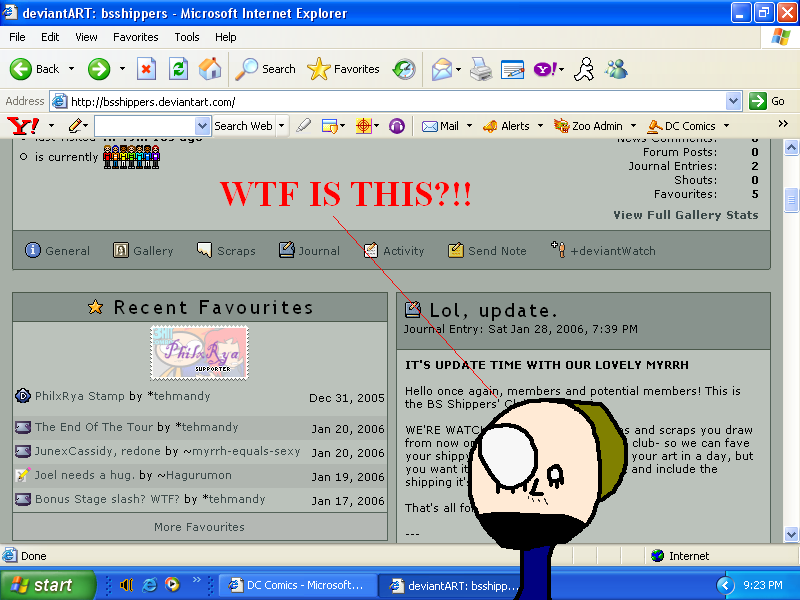
Task: Open the Journal profile tab
Action: pyautogui.click(x=309, y=251)
